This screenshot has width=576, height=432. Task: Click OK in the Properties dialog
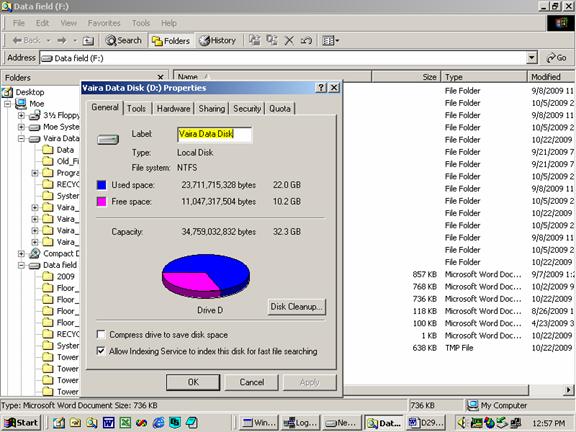click(x=193, y=382)
